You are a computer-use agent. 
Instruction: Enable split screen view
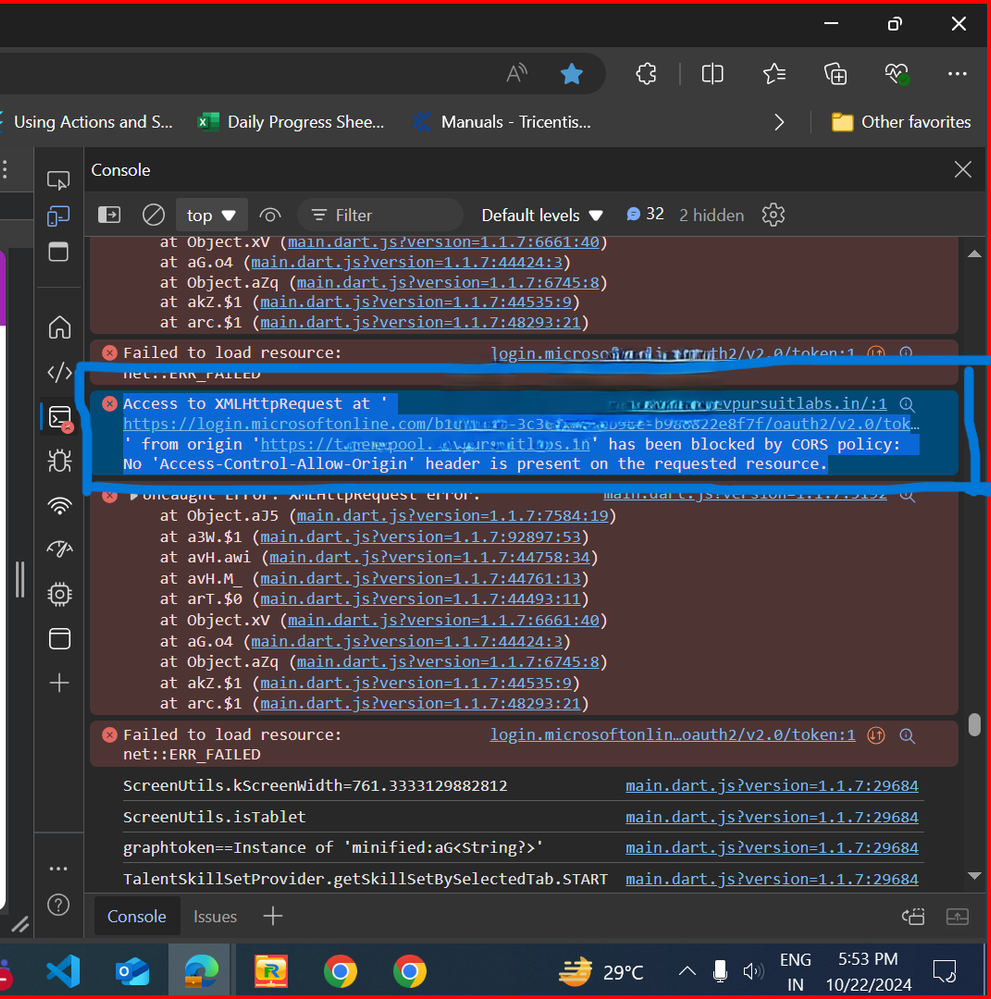point(712,74)
